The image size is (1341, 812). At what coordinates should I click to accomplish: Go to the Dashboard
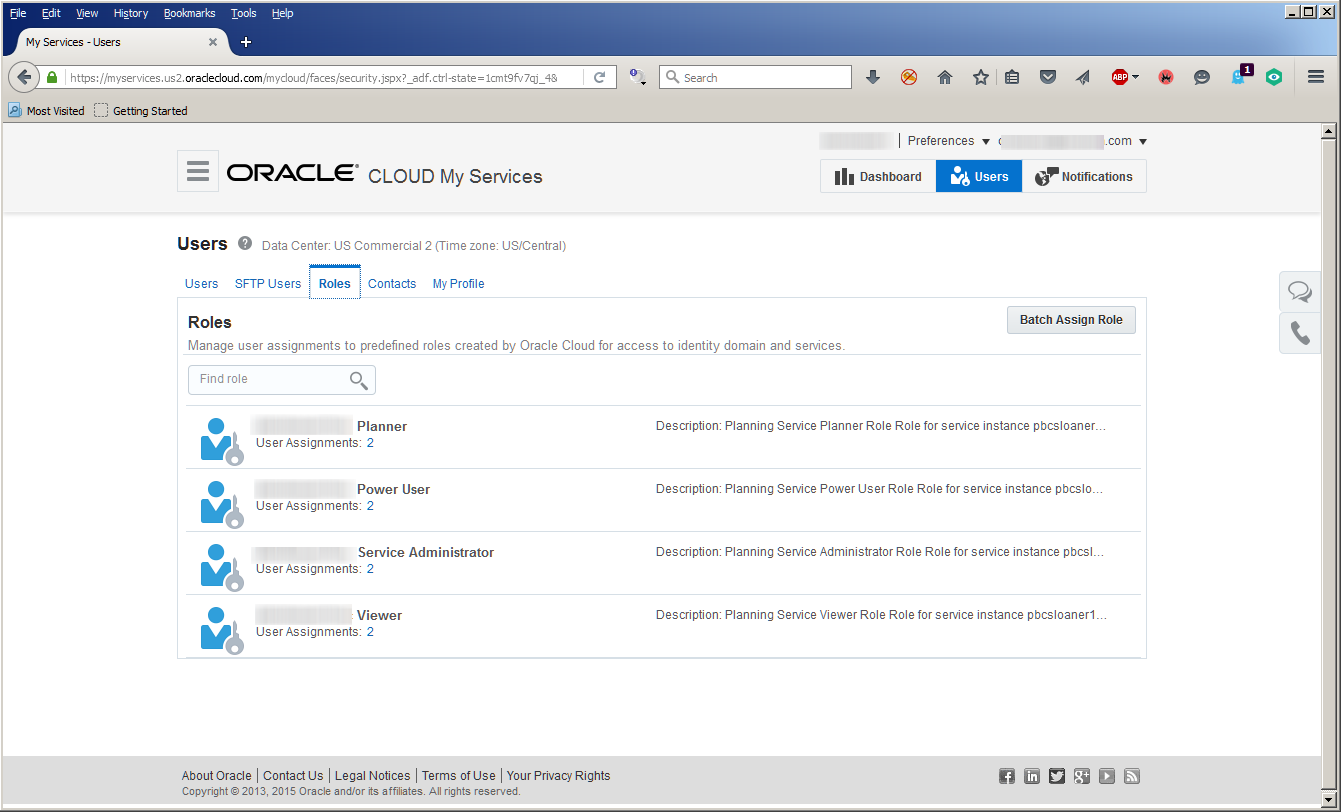coord(878,176)
